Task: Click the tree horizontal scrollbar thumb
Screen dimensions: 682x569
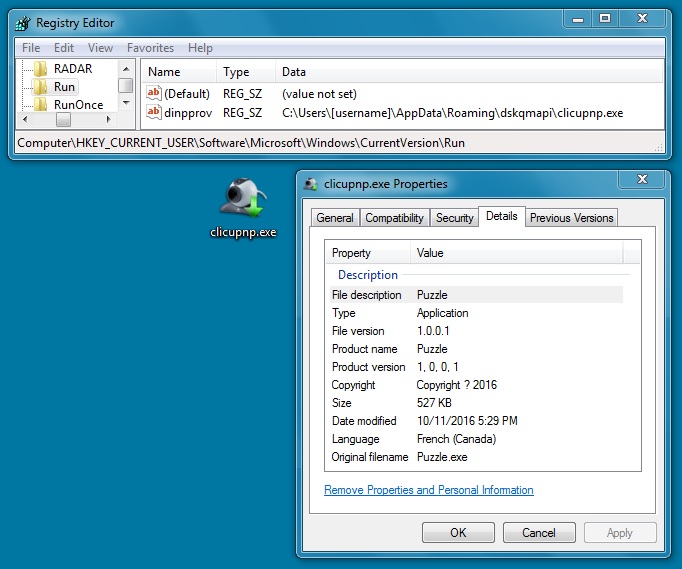Action: click(x=64, y=119)
